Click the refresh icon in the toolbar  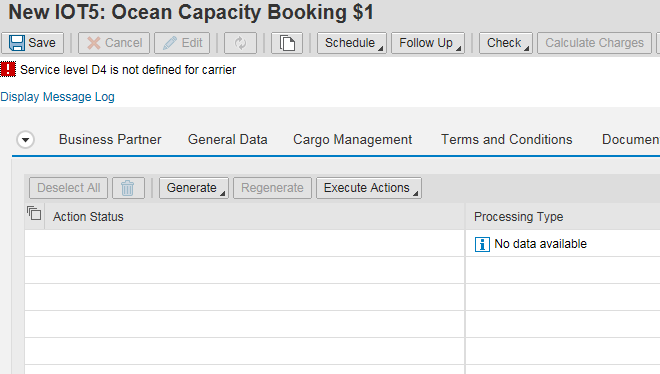240,43
